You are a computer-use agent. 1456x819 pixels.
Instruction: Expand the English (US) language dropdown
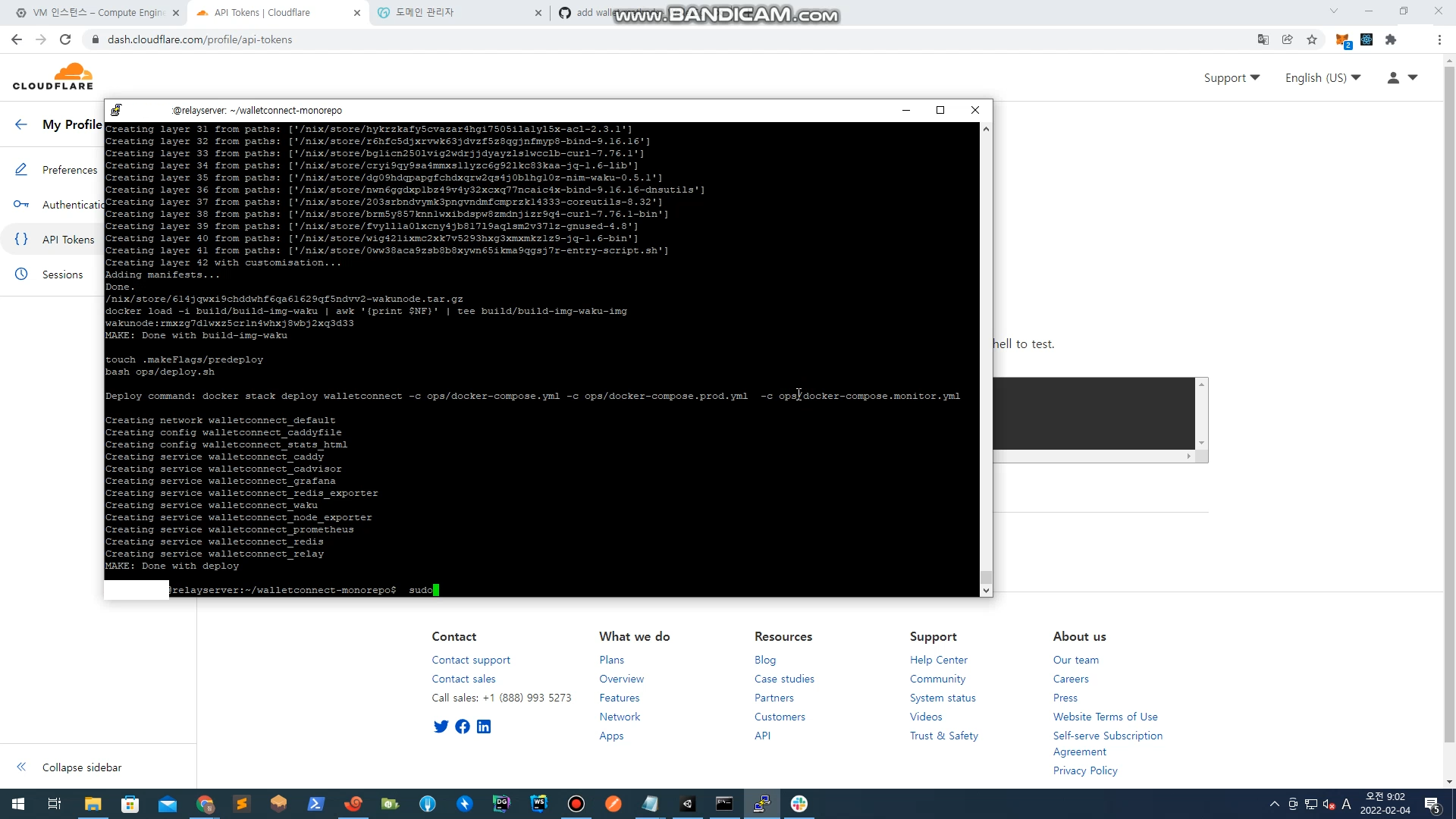1323,77
